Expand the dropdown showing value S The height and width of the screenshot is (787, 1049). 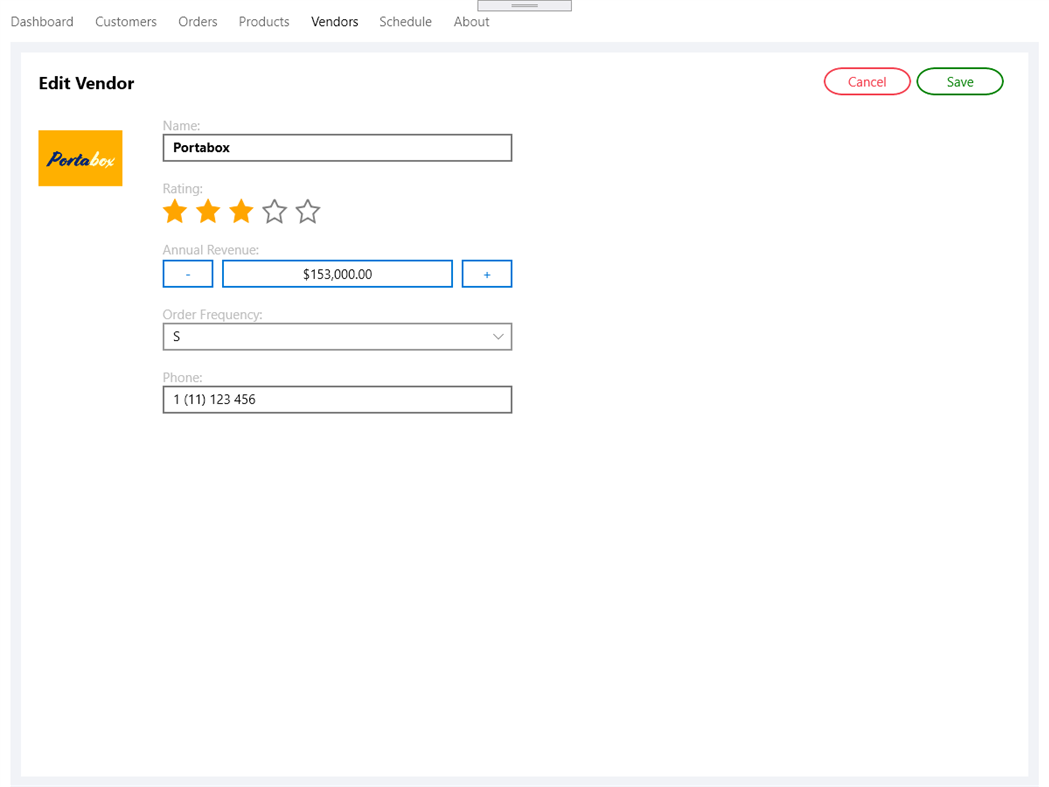[337, 336]
